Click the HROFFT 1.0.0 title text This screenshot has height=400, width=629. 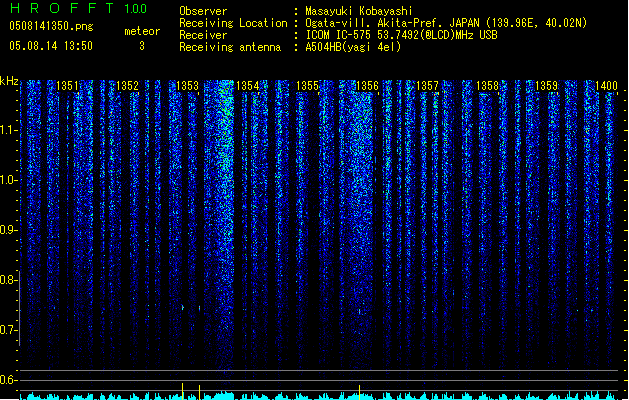[x=79, y=8]
